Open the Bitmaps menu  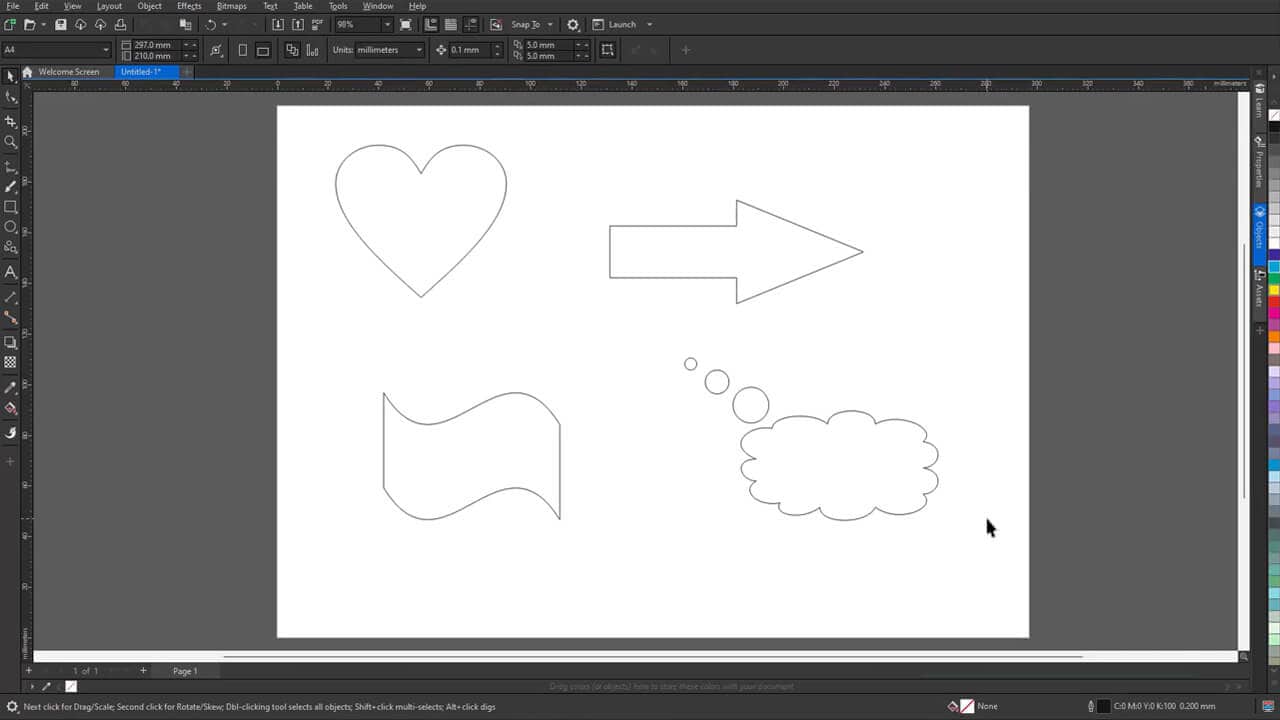231,6
